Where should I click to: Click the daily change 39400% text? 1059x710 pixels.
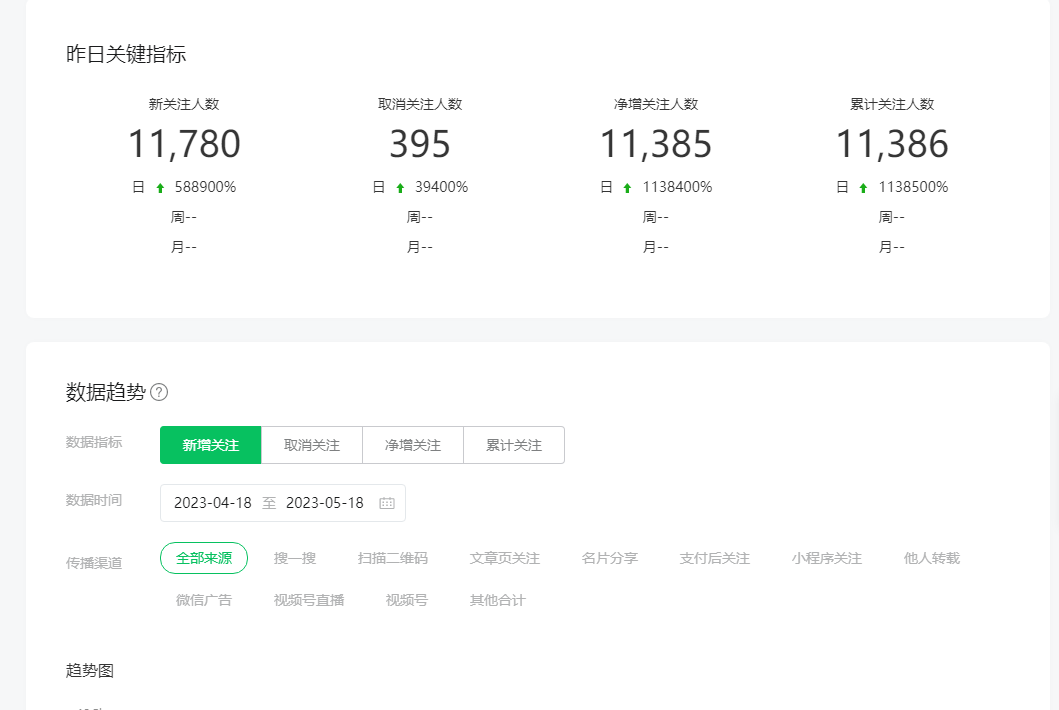pos(442,187)
